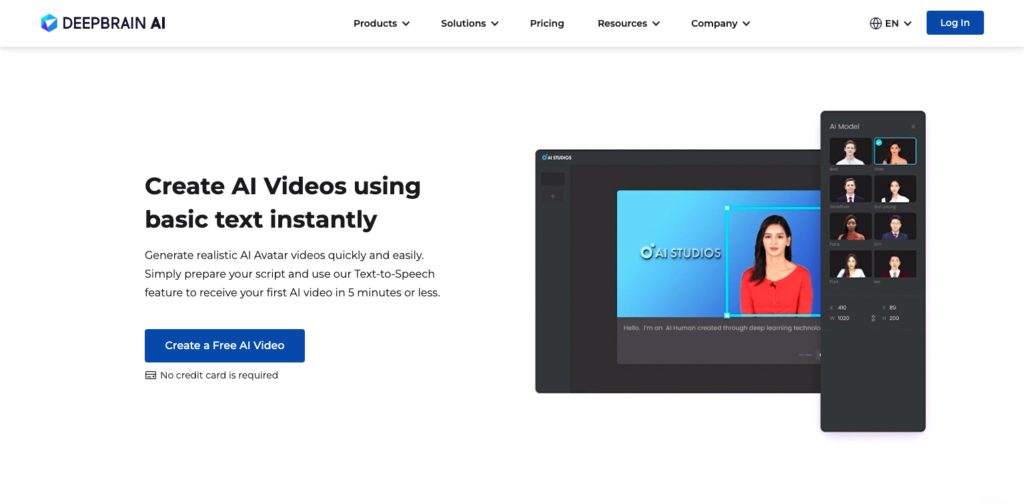
Task: Select the Bret AI model thumbnail
Action: click(x=850, y=151)
